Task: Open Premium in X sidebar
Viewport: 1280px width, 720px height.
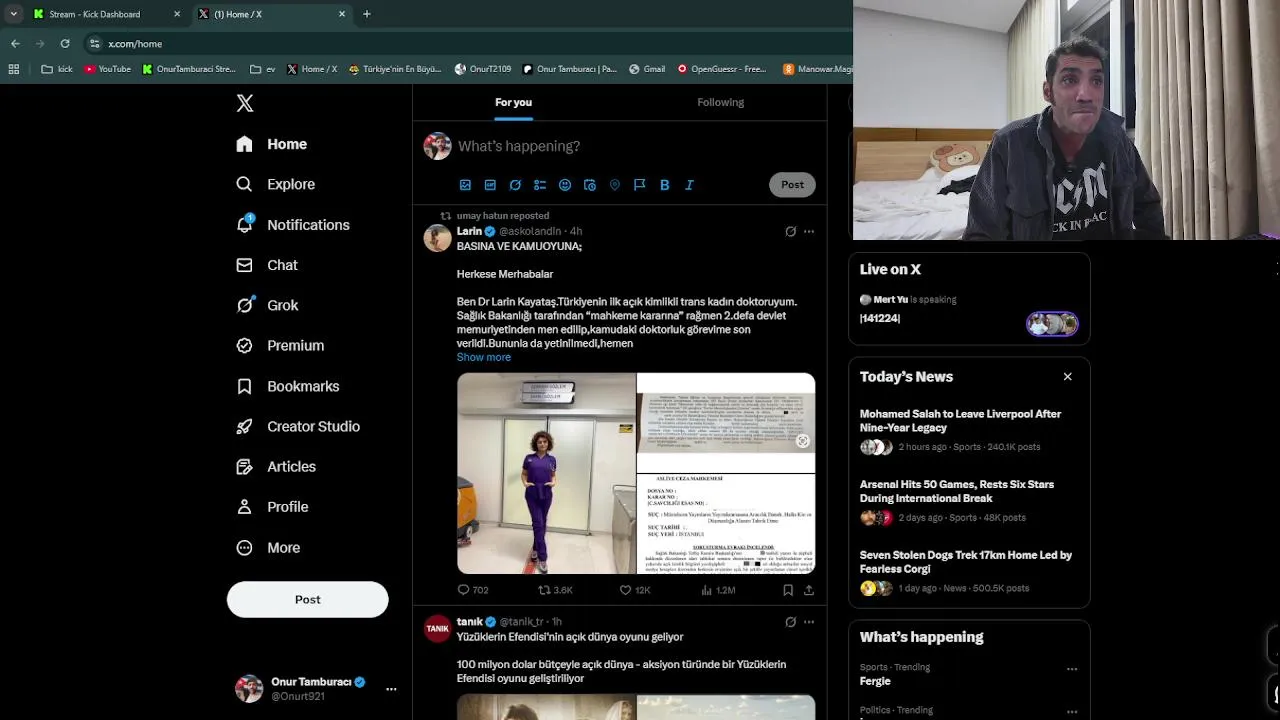Action: 280,345
